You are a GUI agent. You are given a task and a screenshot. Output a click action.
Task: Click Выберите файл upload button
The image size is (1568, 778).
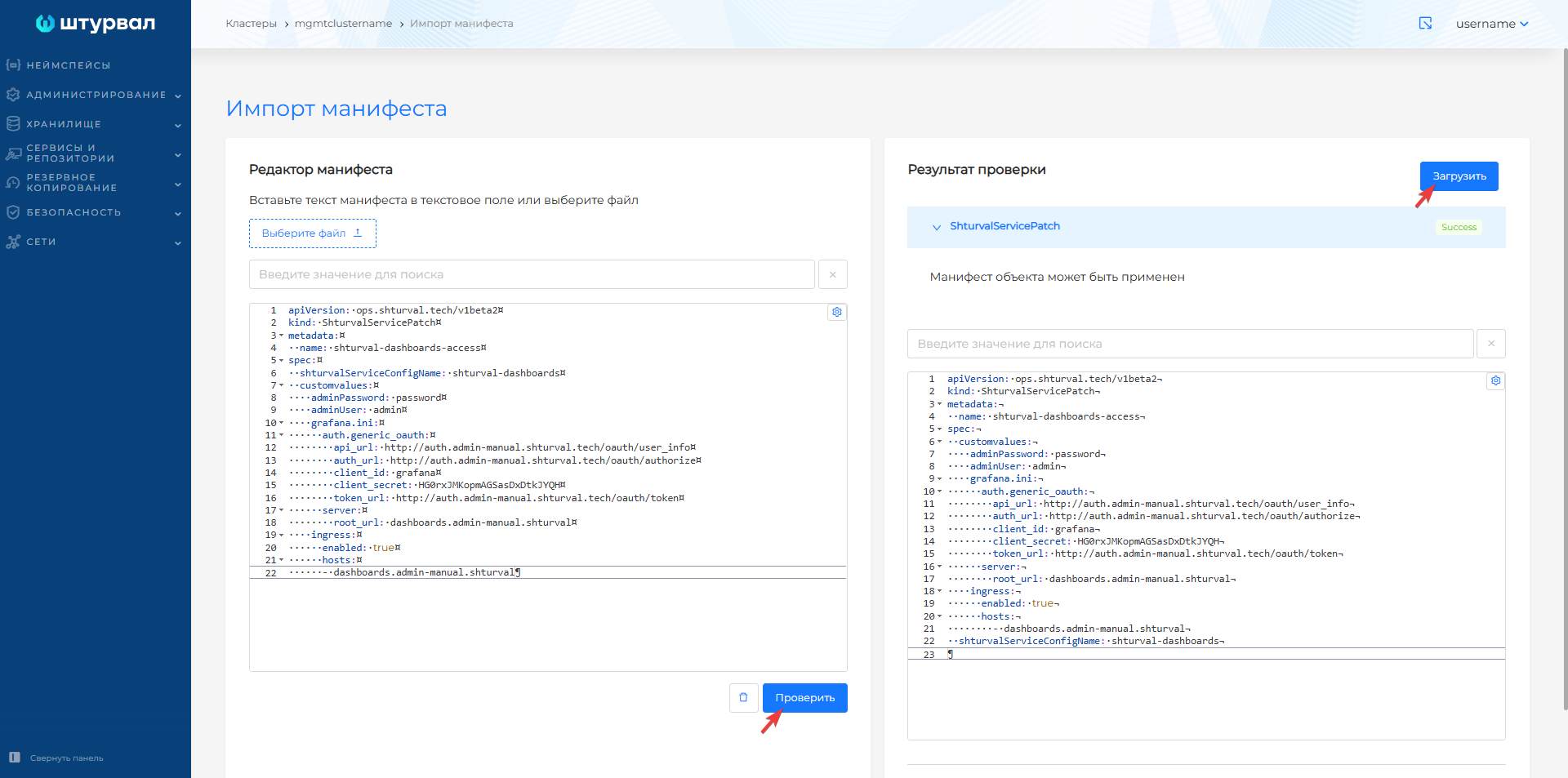tap(312, 233)
